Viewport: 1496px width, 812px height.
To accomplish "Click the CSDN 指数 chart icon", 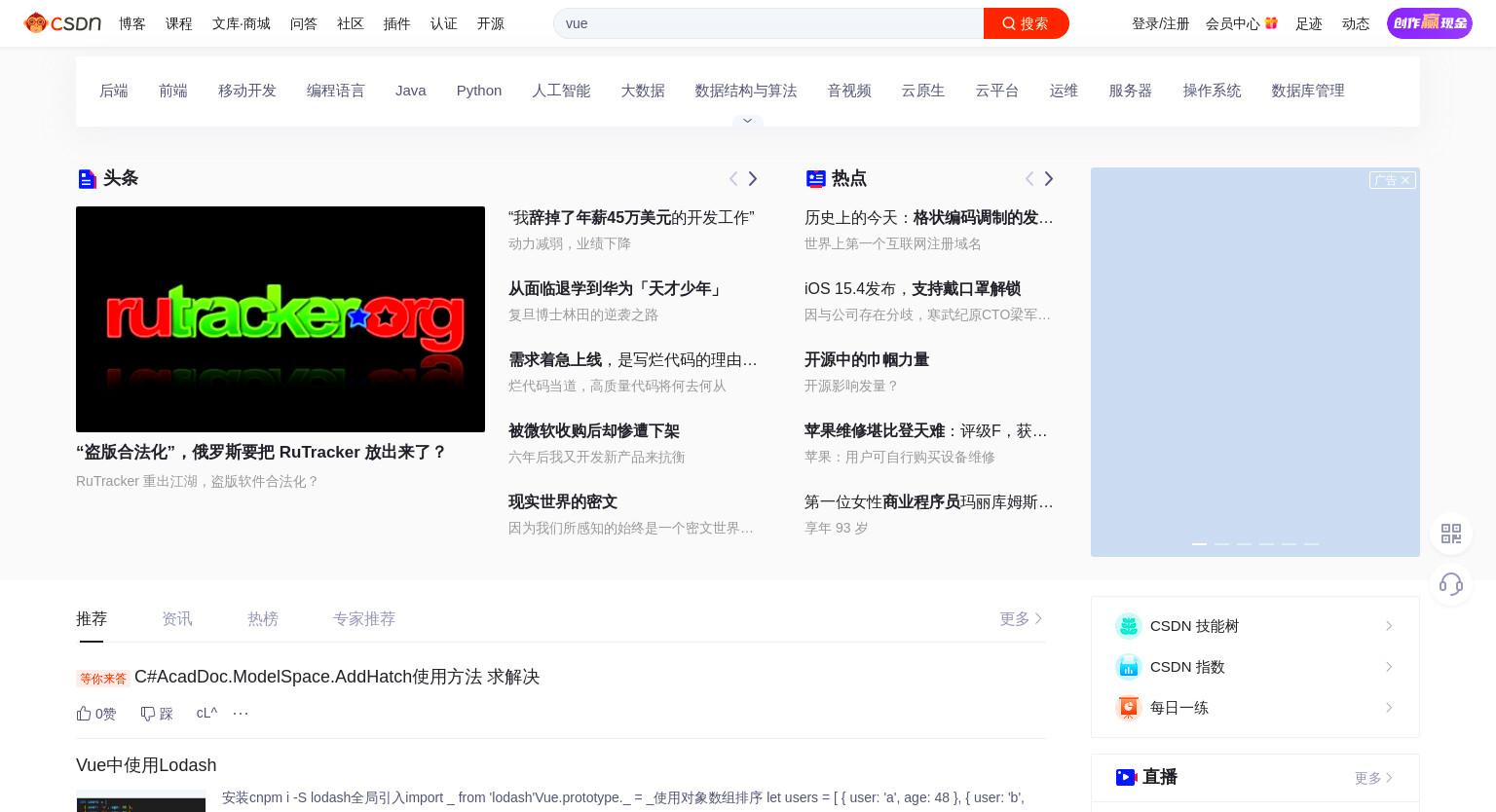I will 1128,666.
